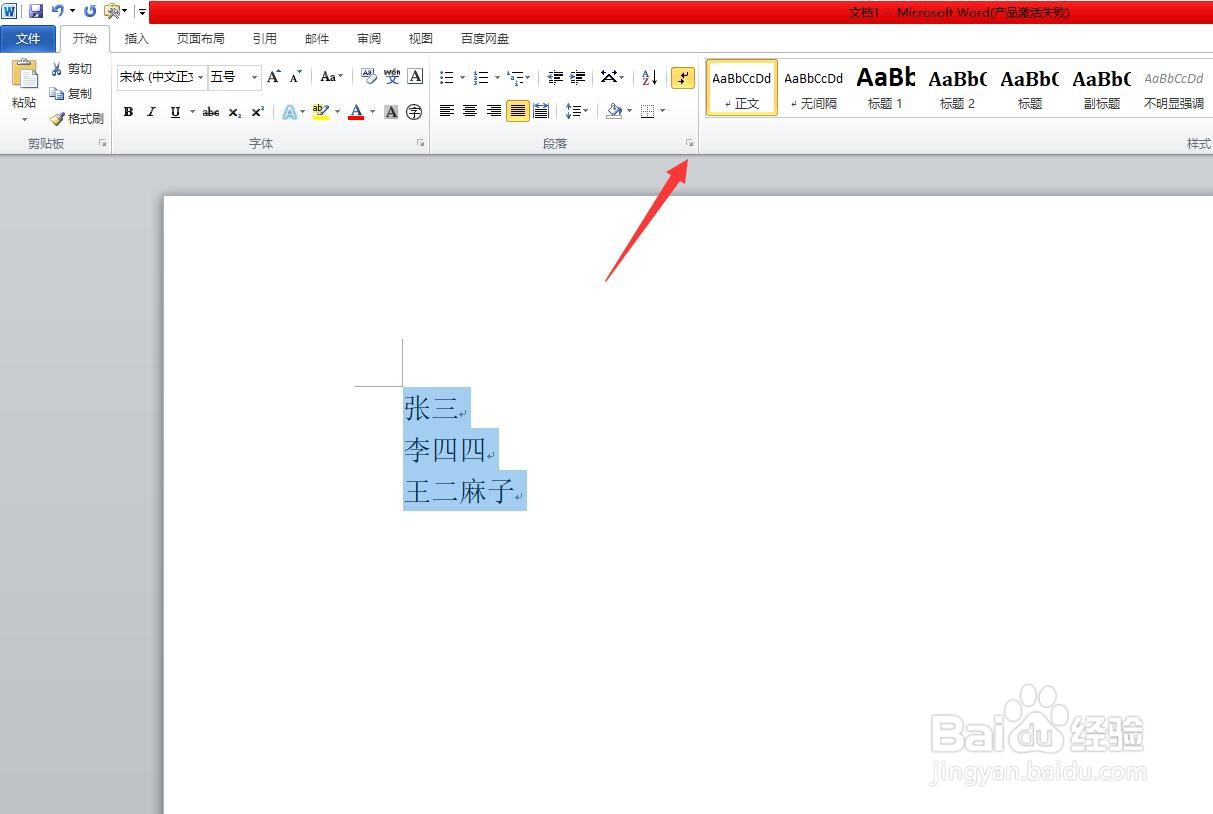Customize the quick access toolbar
This screenshot has height=814, width=1213.
[x=142, y=12]
